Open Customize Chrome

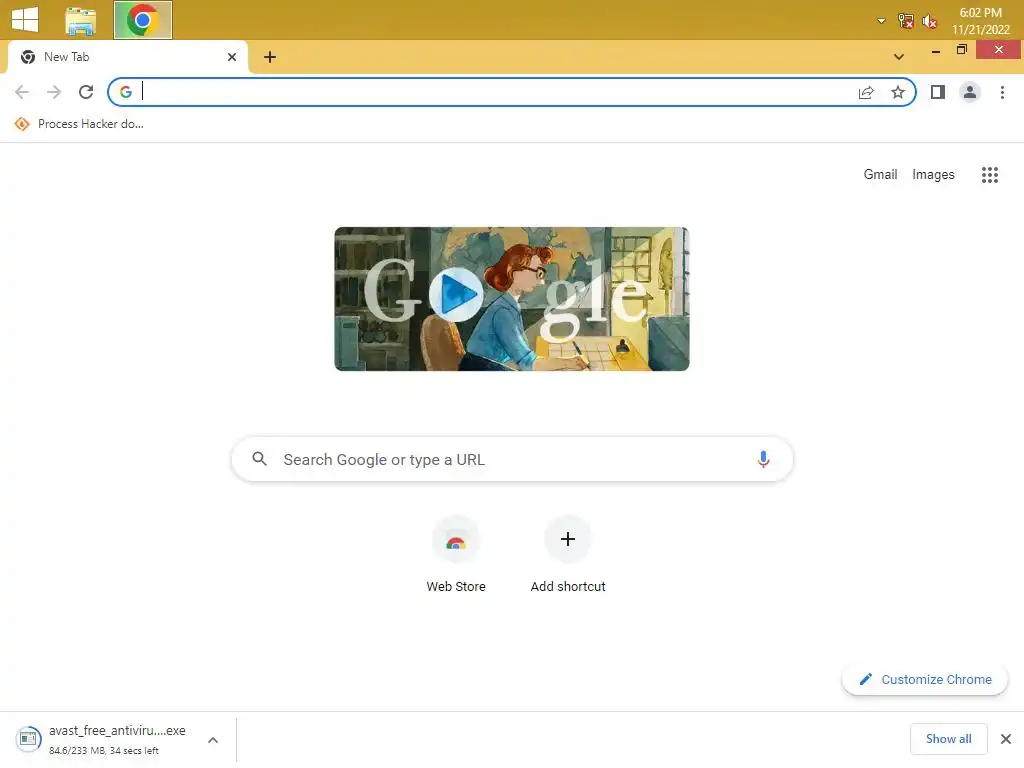coord(925,679)
